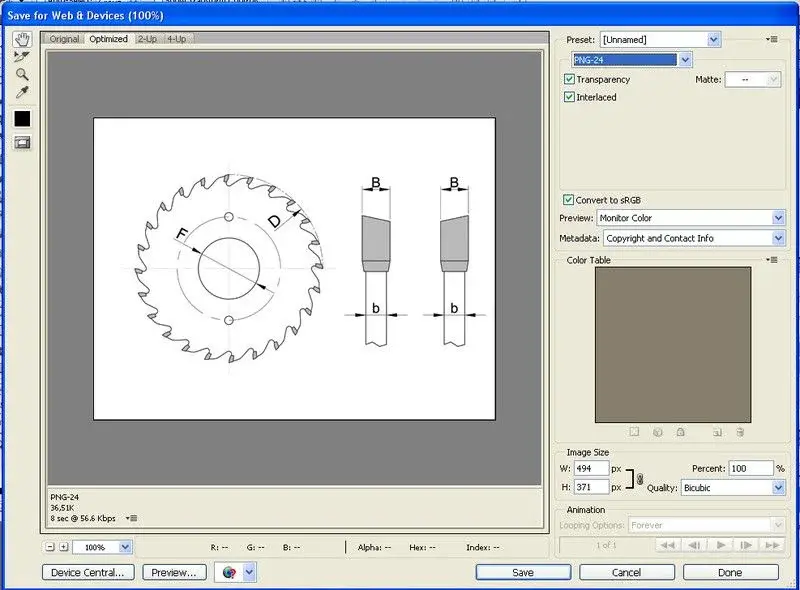The width and height of the screenshot is (800, 590).
Task: Click the black eyedropper color swatch
Action: (22, 118)
